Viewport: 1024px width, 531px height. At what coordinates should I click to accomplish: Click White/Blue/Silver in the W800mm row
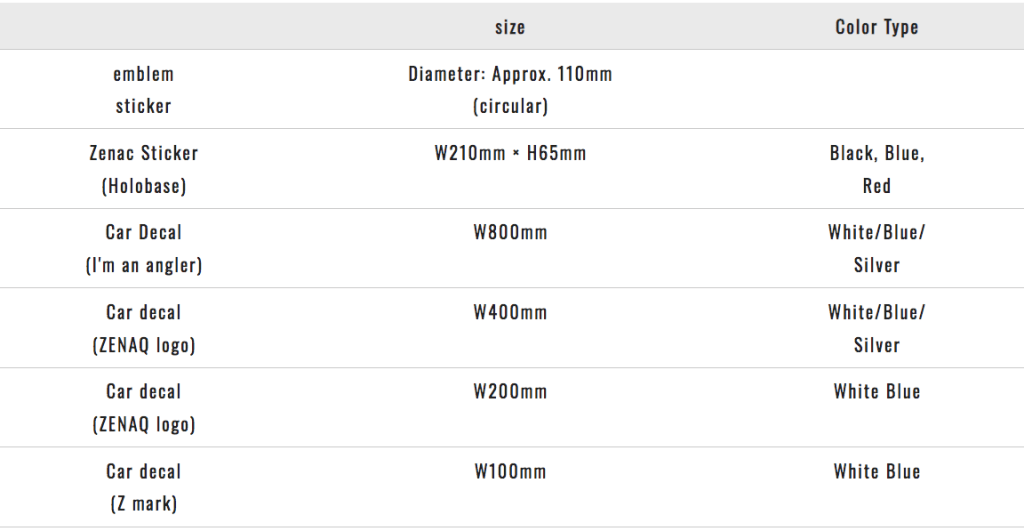click(876, 248)
